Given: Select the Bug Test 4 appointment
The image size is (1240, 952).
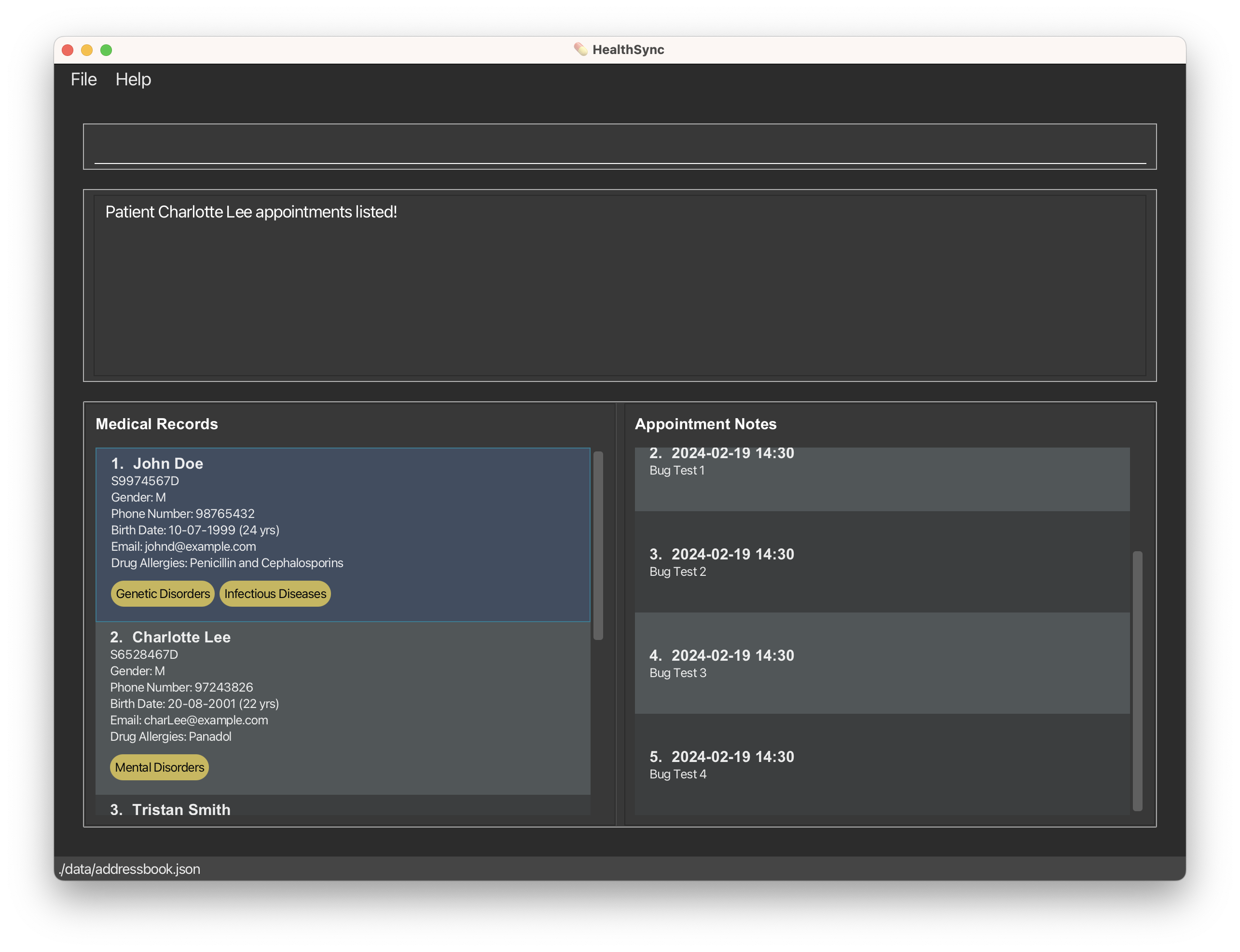Looking at the screenshot, I should [x=882, y=764].
